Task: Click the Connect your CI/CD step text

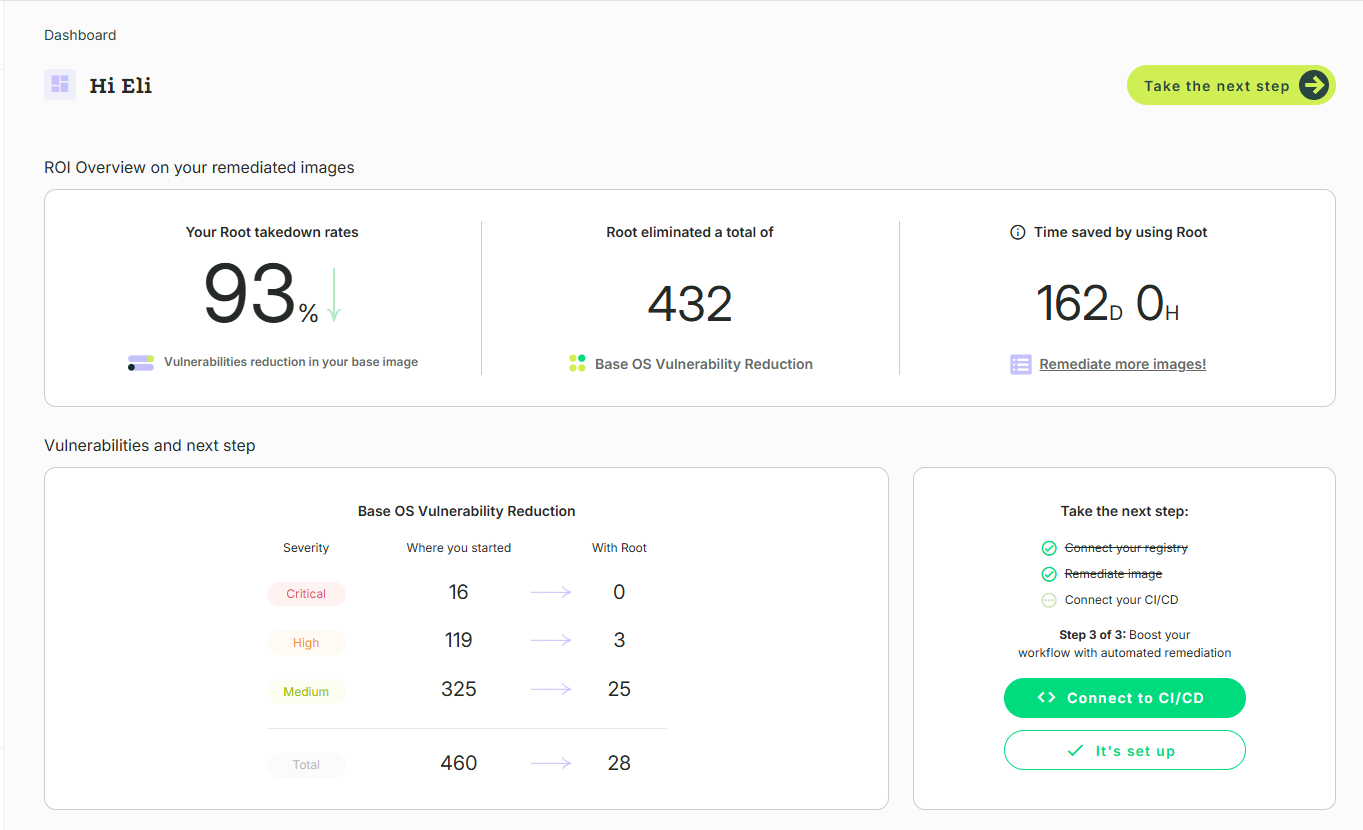Action: pyautogui.click(x=1122, y=600)
